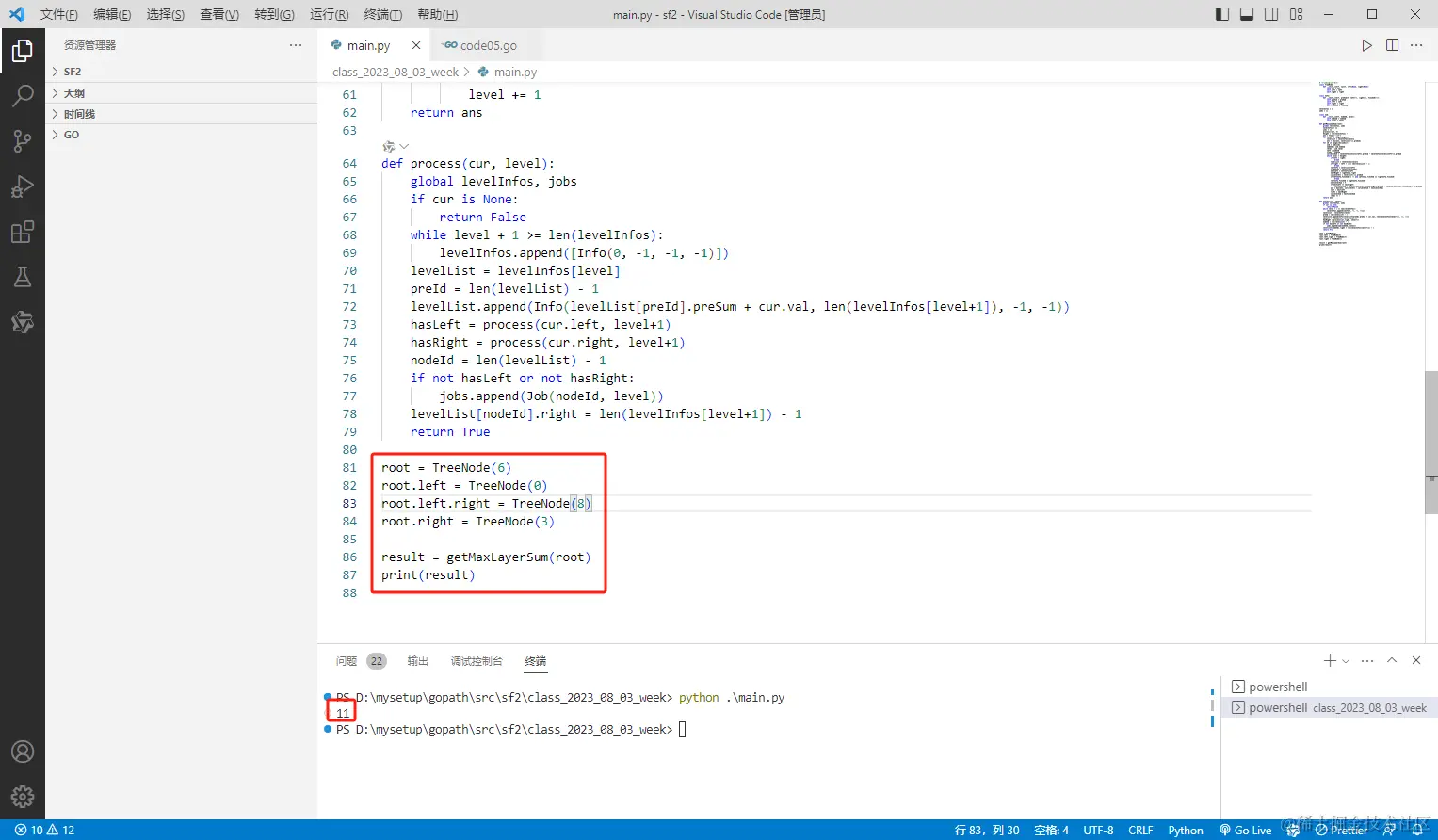Expand the 大纲 outline section
Viewport: 1438px width, 840px height.
coord(181,93)
